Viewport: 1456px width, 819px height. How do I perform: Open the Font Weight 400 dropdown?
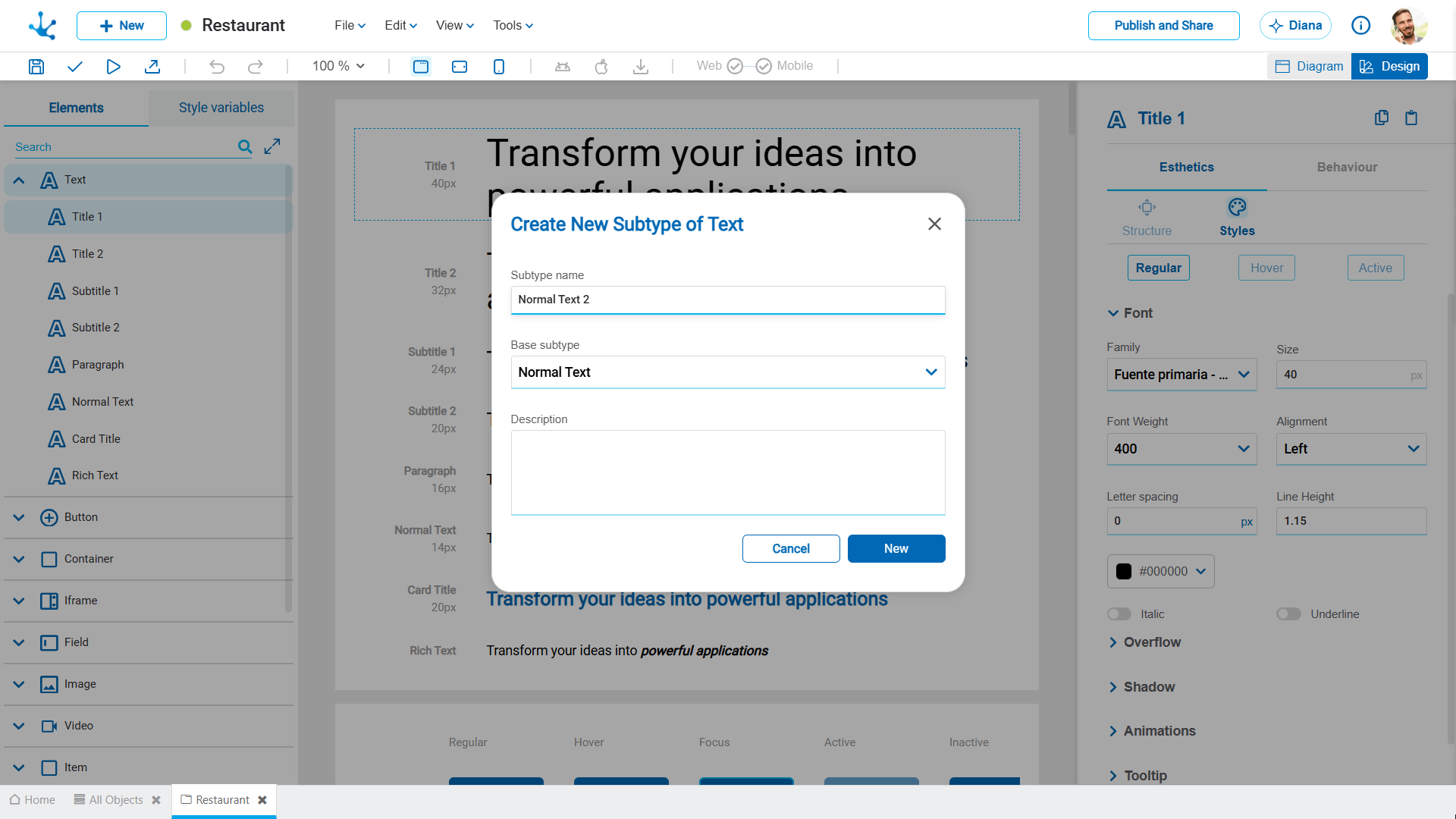(x=1181, y=449)
